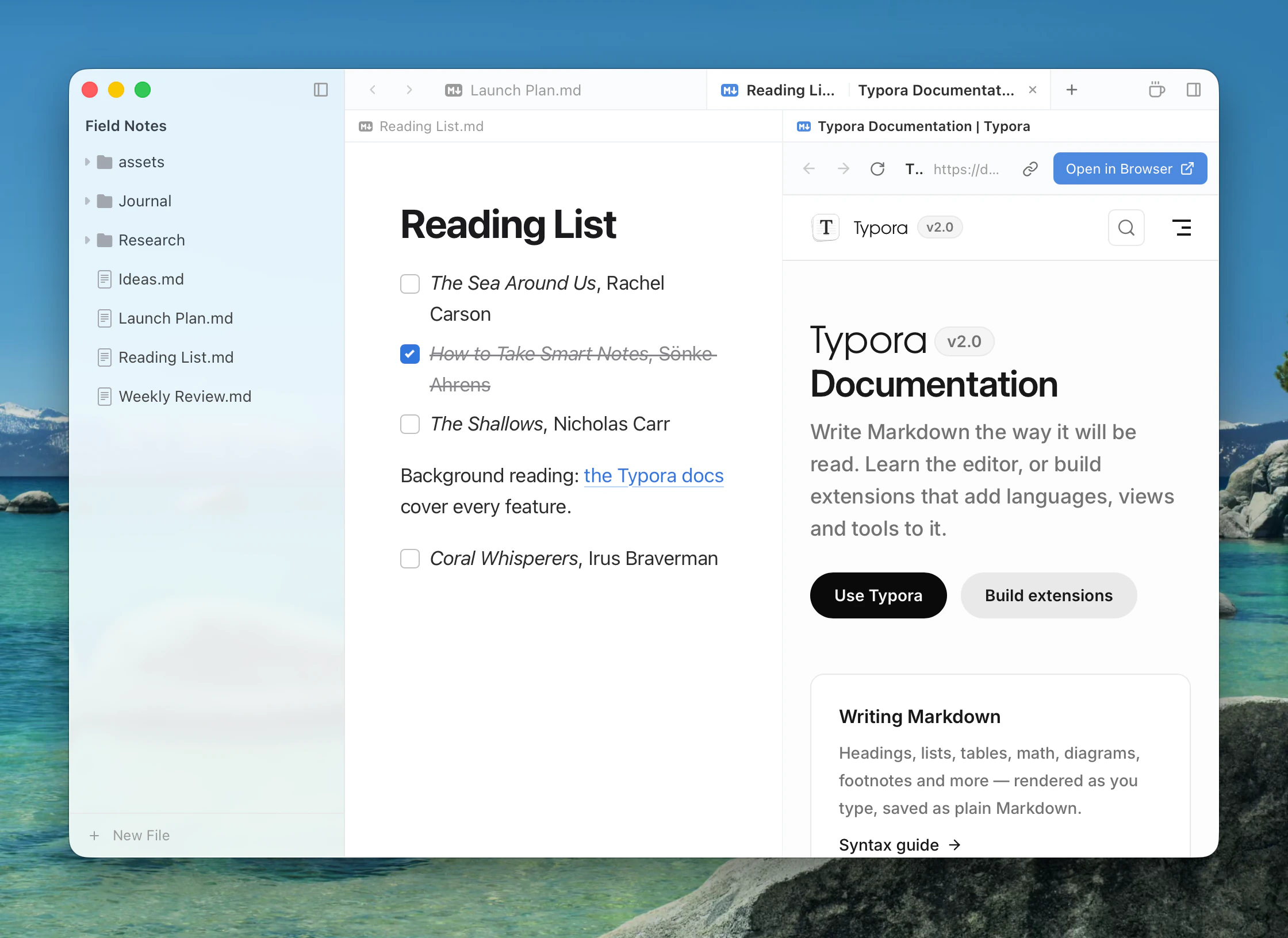The height and width of the screenshot is (938, 1288).
Task: Open the Syntax guide link
Action: pos(900,845)
